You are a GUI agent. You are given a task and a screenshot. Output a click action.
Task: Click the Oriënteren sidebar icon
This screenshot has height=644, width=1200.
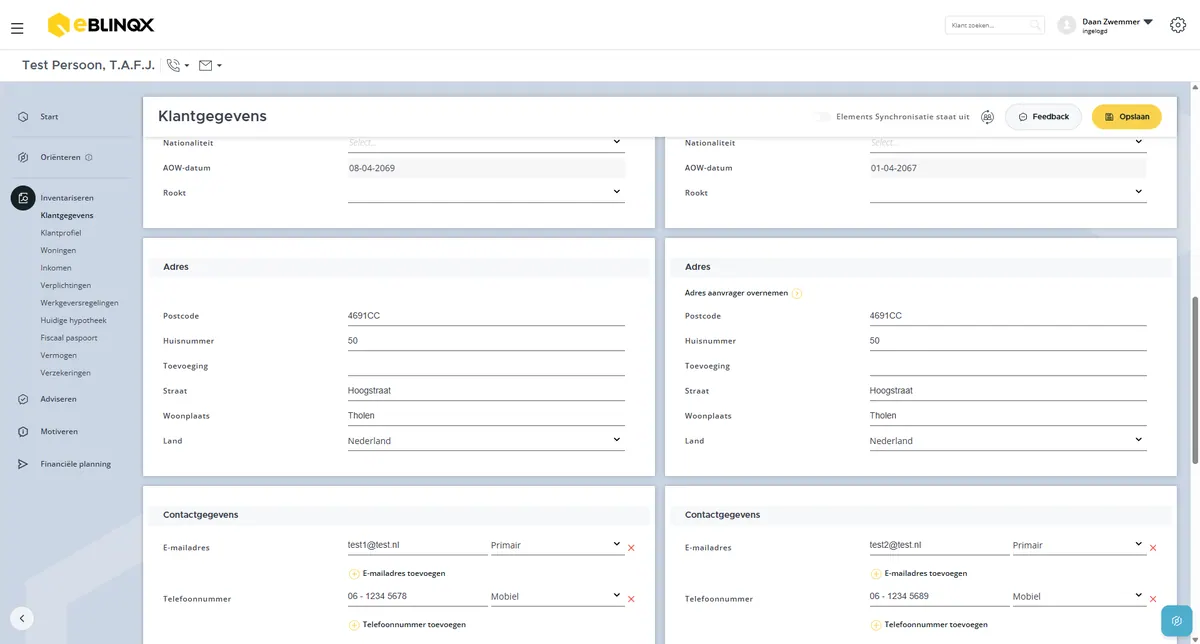coord(23,157)
